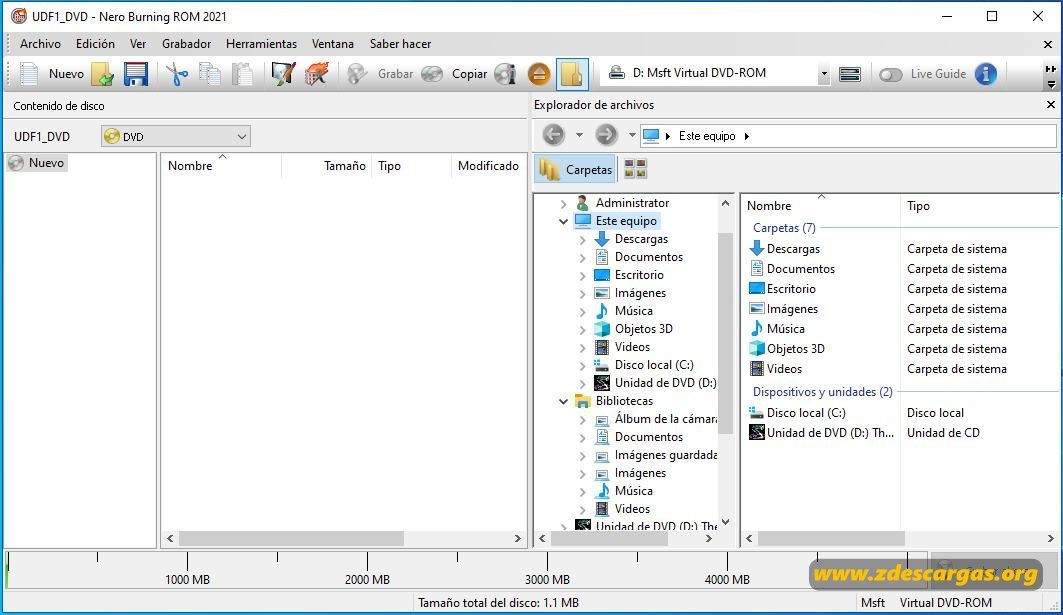Viewport: 1063px width, 615px height.
Task: Eject the disc with the orange eject icon
Action: (539, 74)
